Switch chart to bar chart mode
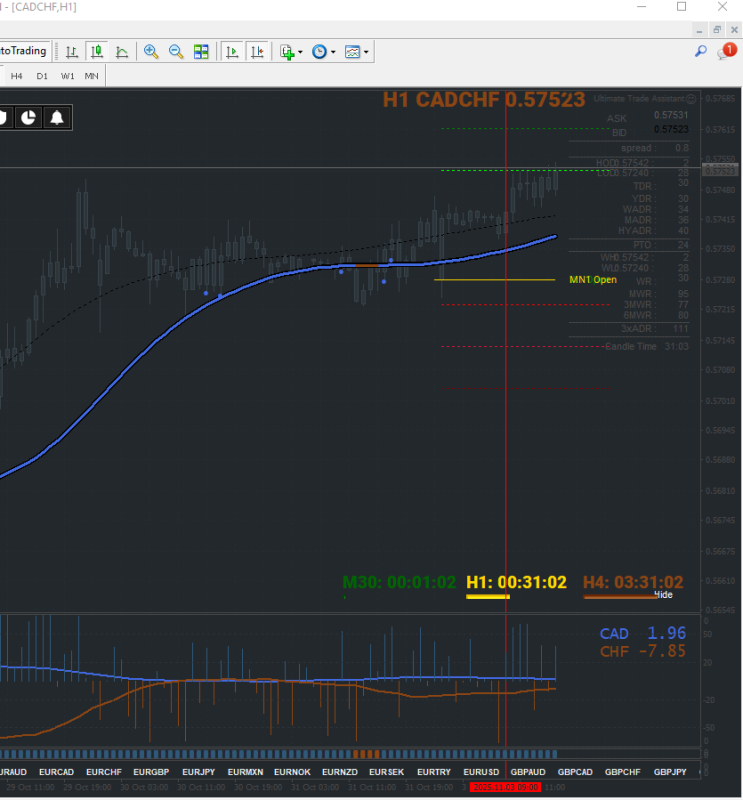Image resolution: width=743 pixels, height=800 pixels. click(72, 52)
